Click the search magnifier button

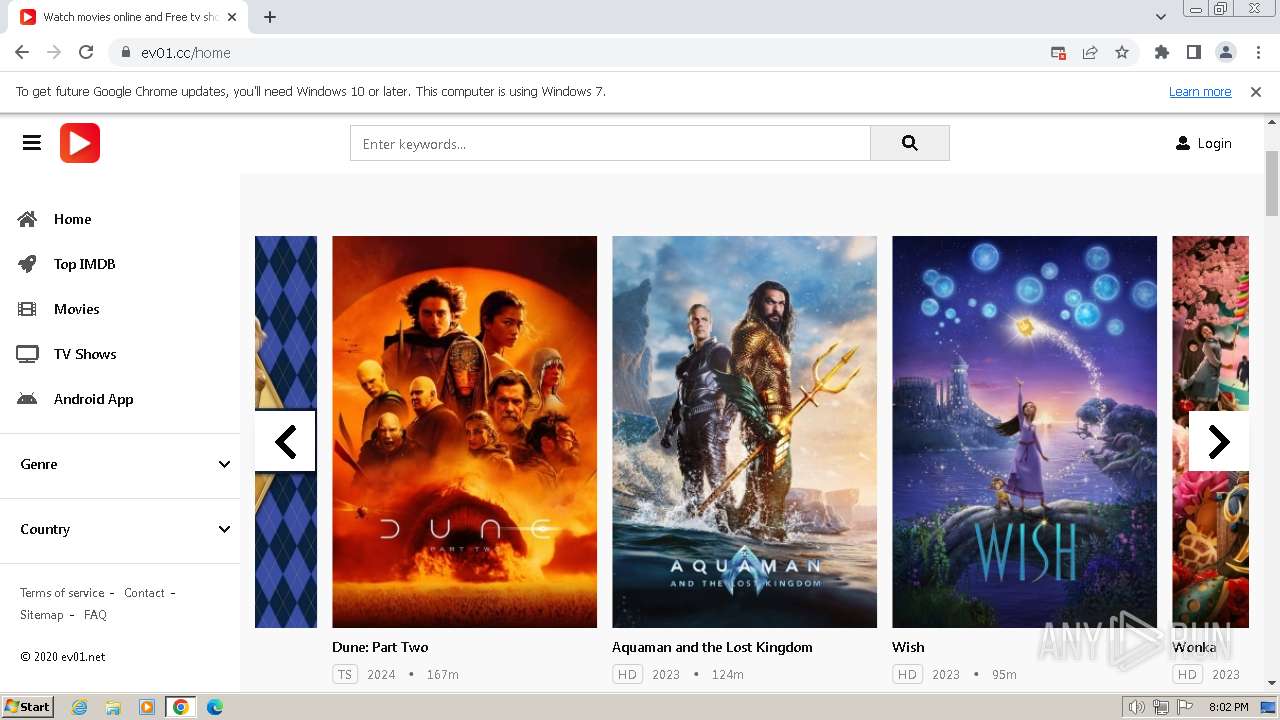pyautogui.click(x=910, y=143)
